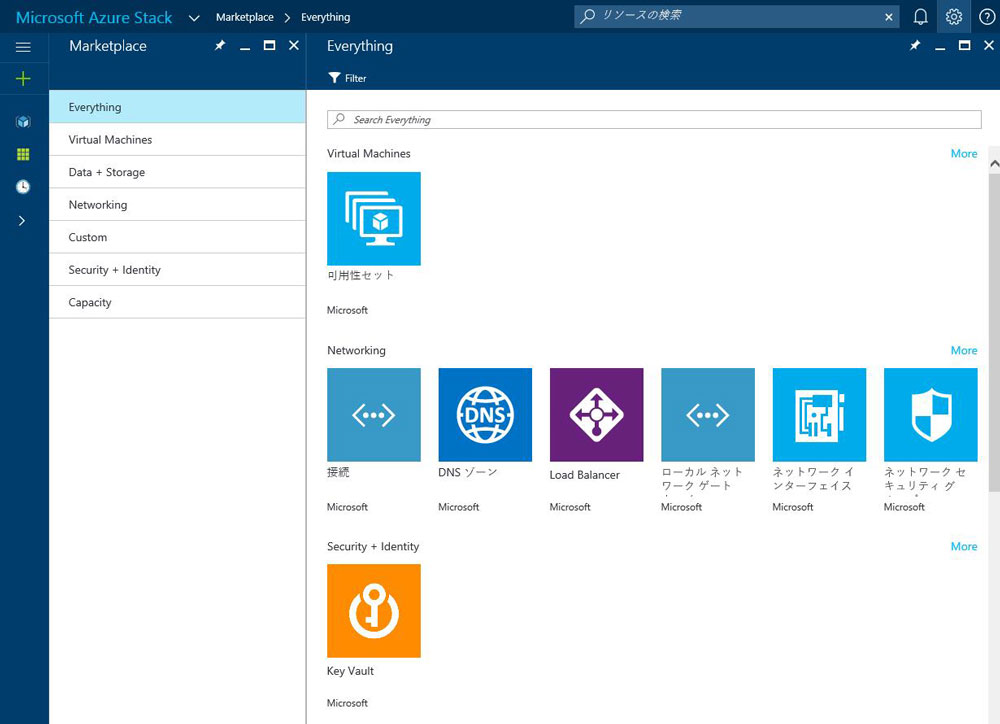Screen dimensions: 1000x724
Task: Select Virtual Machines category in Marketplace
Action: click(x=177, y=139)
